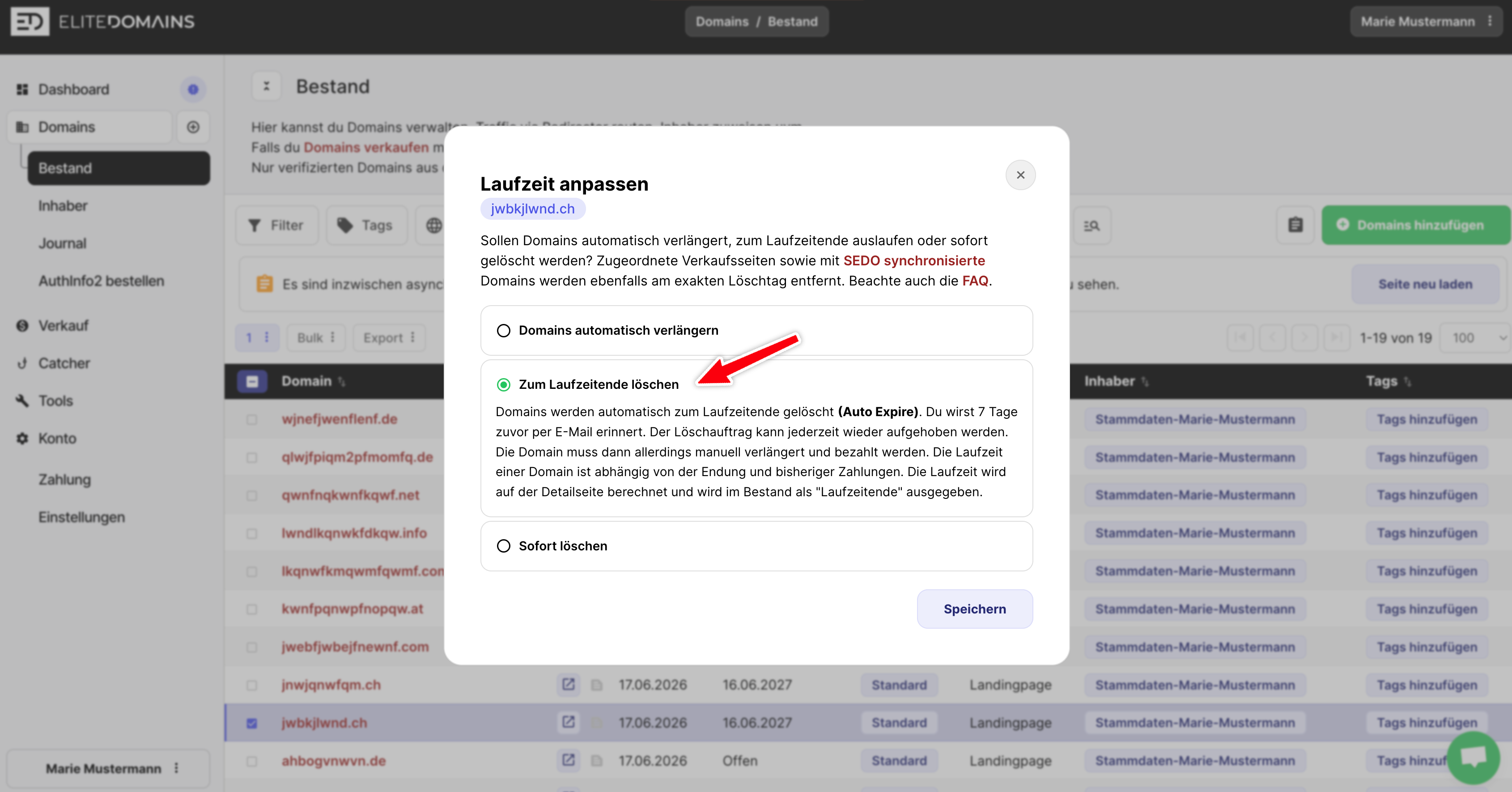Click the Domains hinzufügen button
This screenshot has width=1512, height=792.
[1416, 226]
